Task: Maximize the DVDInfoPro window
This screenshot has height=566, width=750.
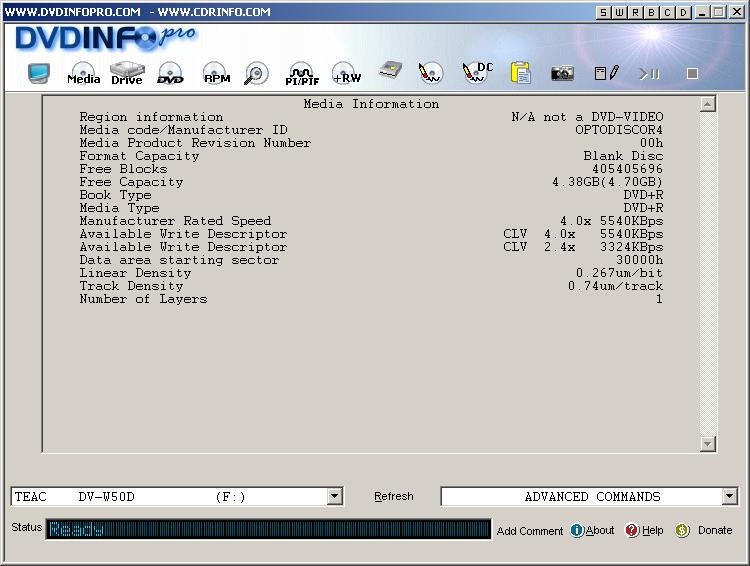Action: coord(718,12)
